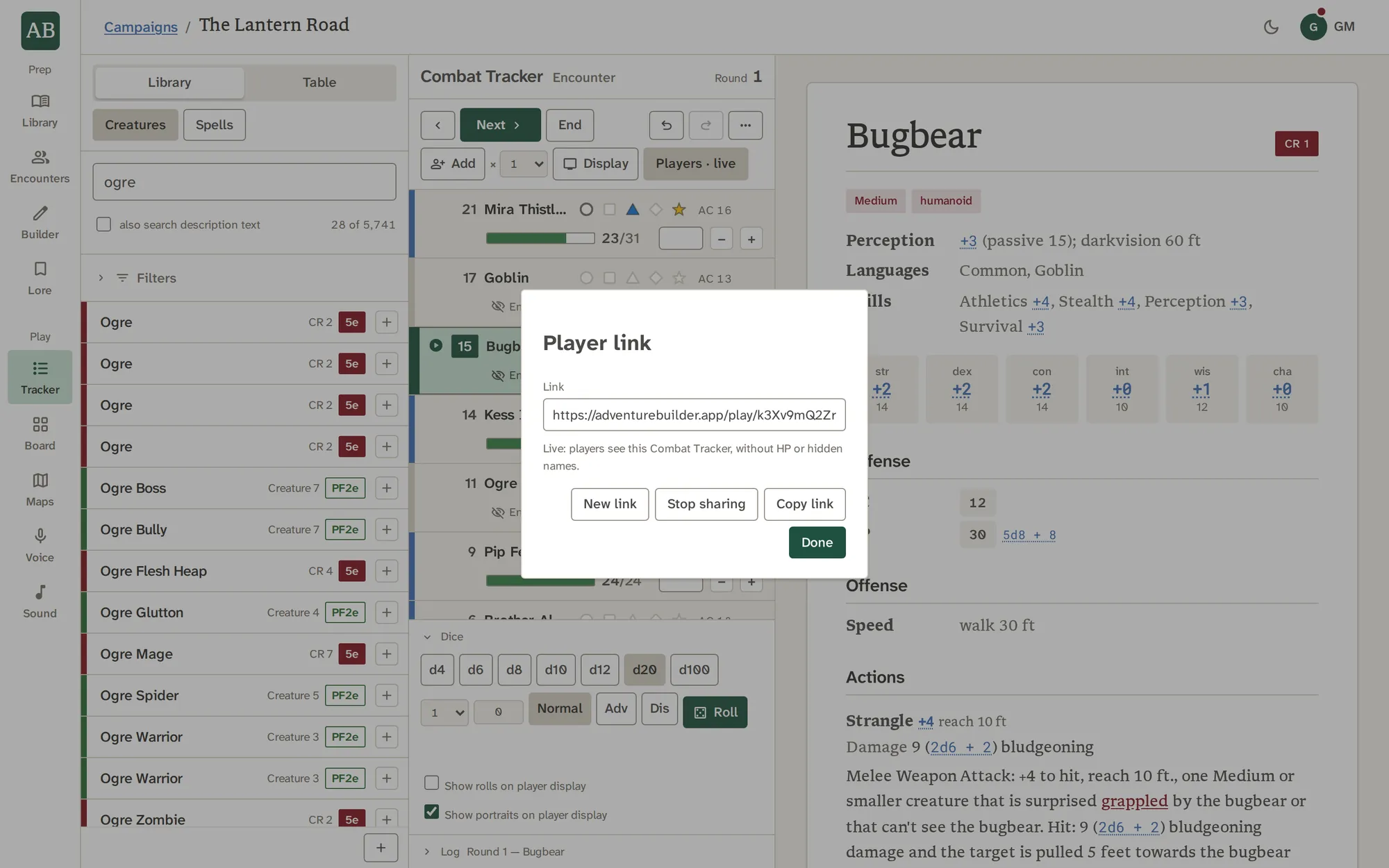Select the Library tab
The height and width of the screenshot is (868, 1389).
coord(169,83)
